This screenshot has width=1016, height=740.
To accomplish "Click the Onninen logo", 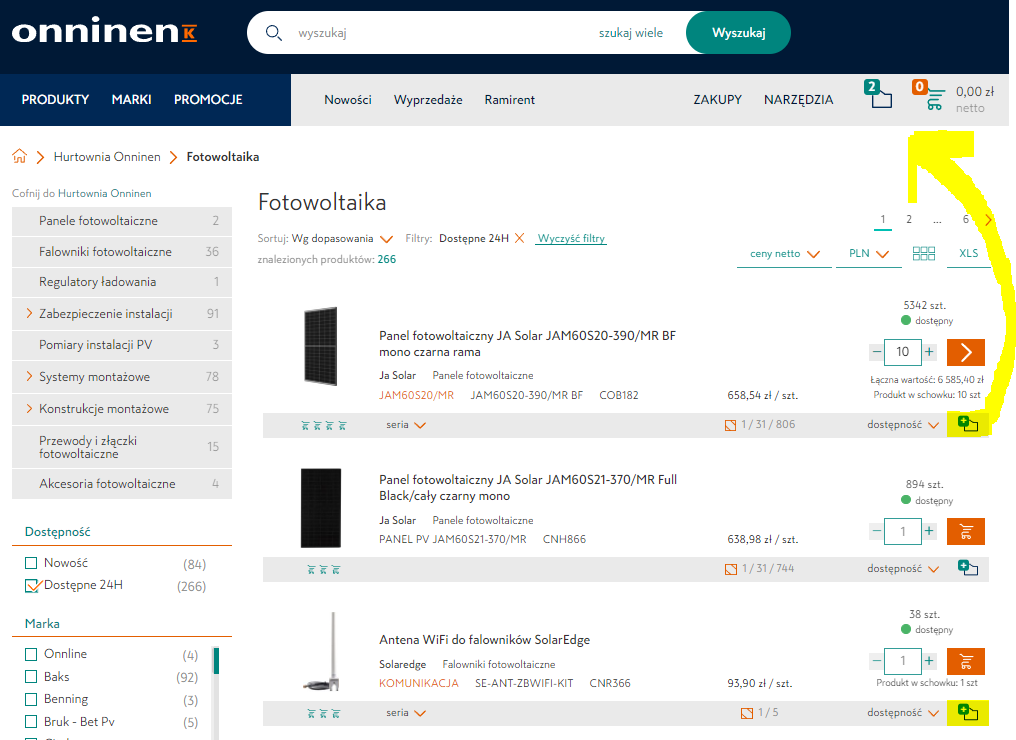I will click(x=104, y=31).
